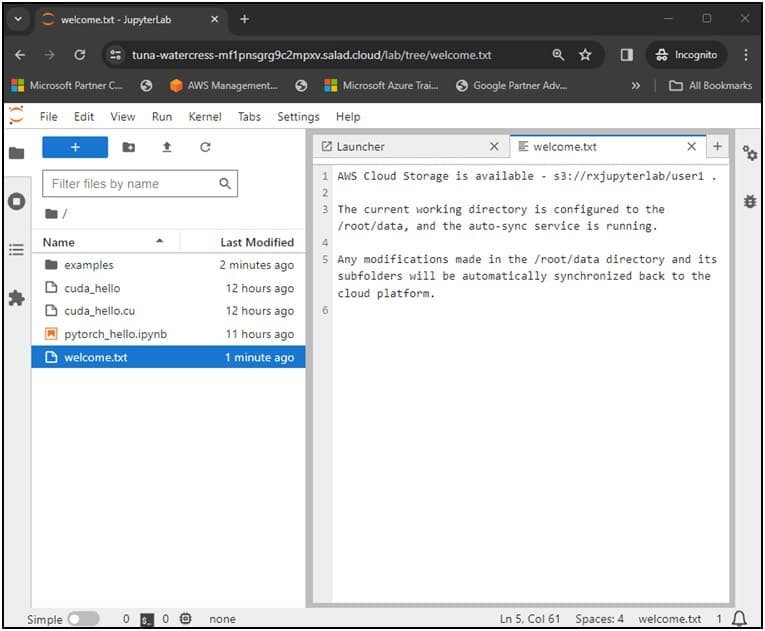Click the blue New Launcher plus button

pyautogui.click(x=75, y=147)
